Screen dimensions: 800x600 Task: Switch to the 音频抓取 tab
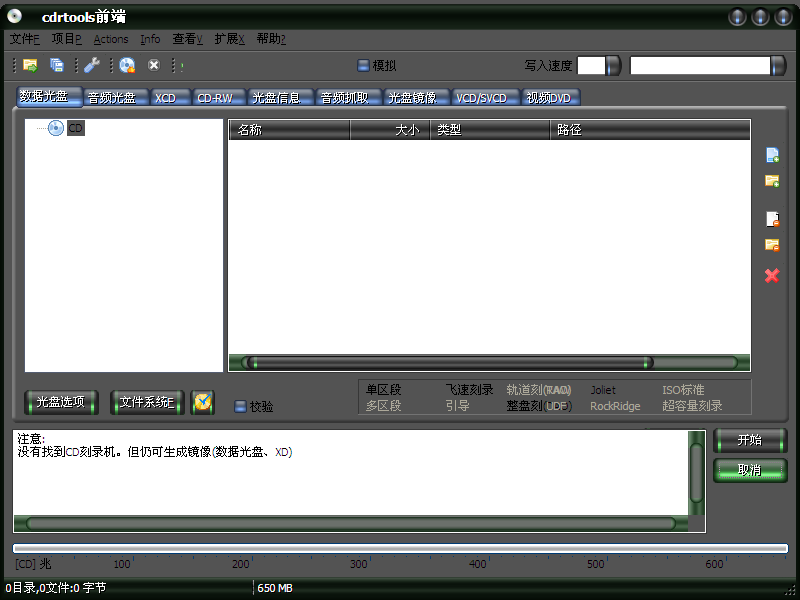(349, 97)
